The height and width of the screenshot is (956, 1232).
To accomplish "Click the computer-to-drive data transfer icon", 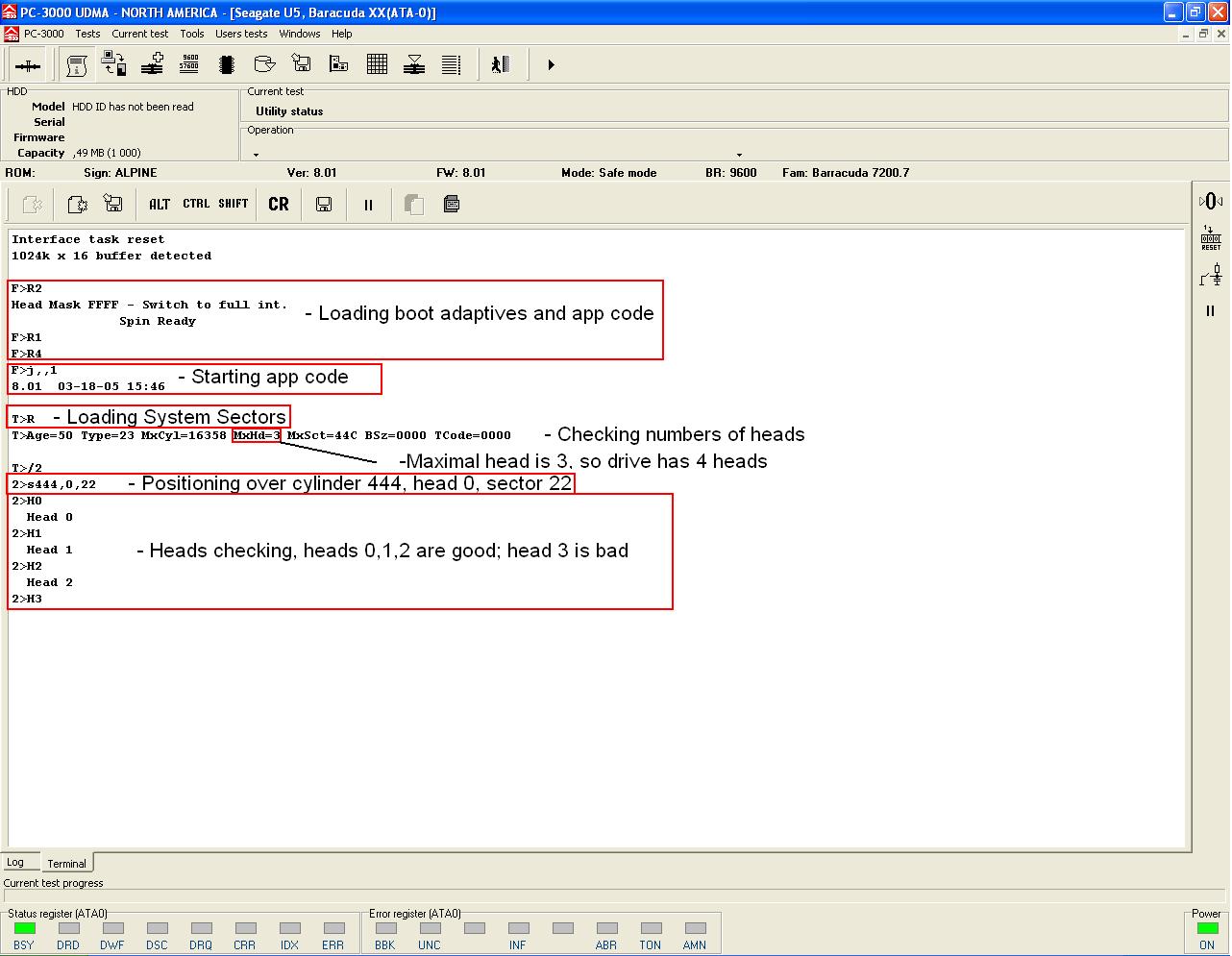I will click(114, 65).
